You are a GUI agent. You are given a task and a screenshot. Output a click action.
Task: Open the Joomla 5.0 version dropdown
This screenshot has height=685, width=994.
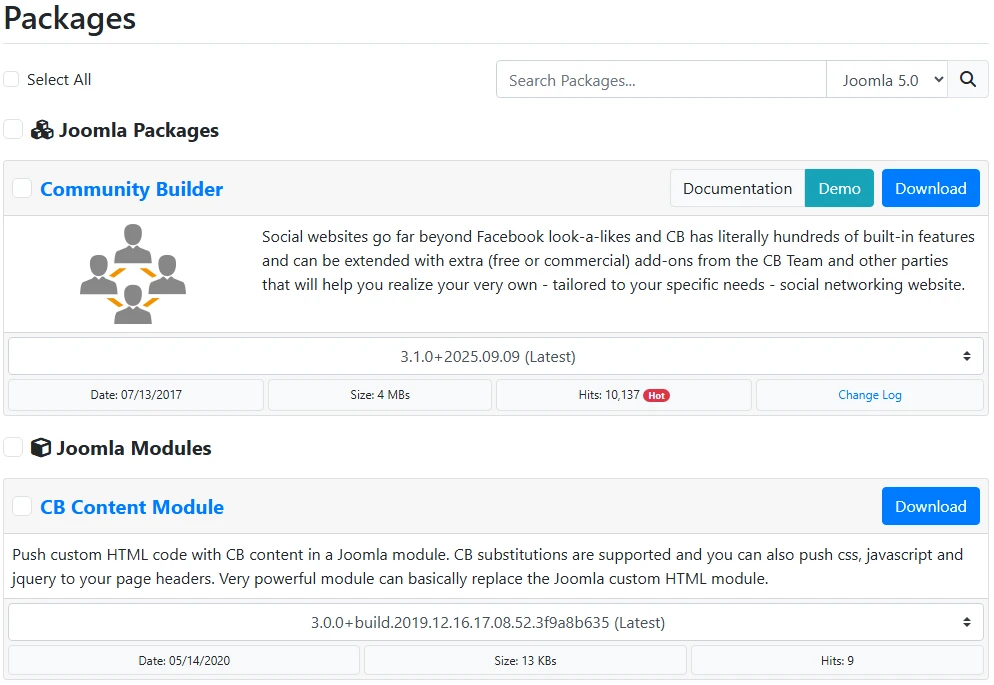point(886,80)
